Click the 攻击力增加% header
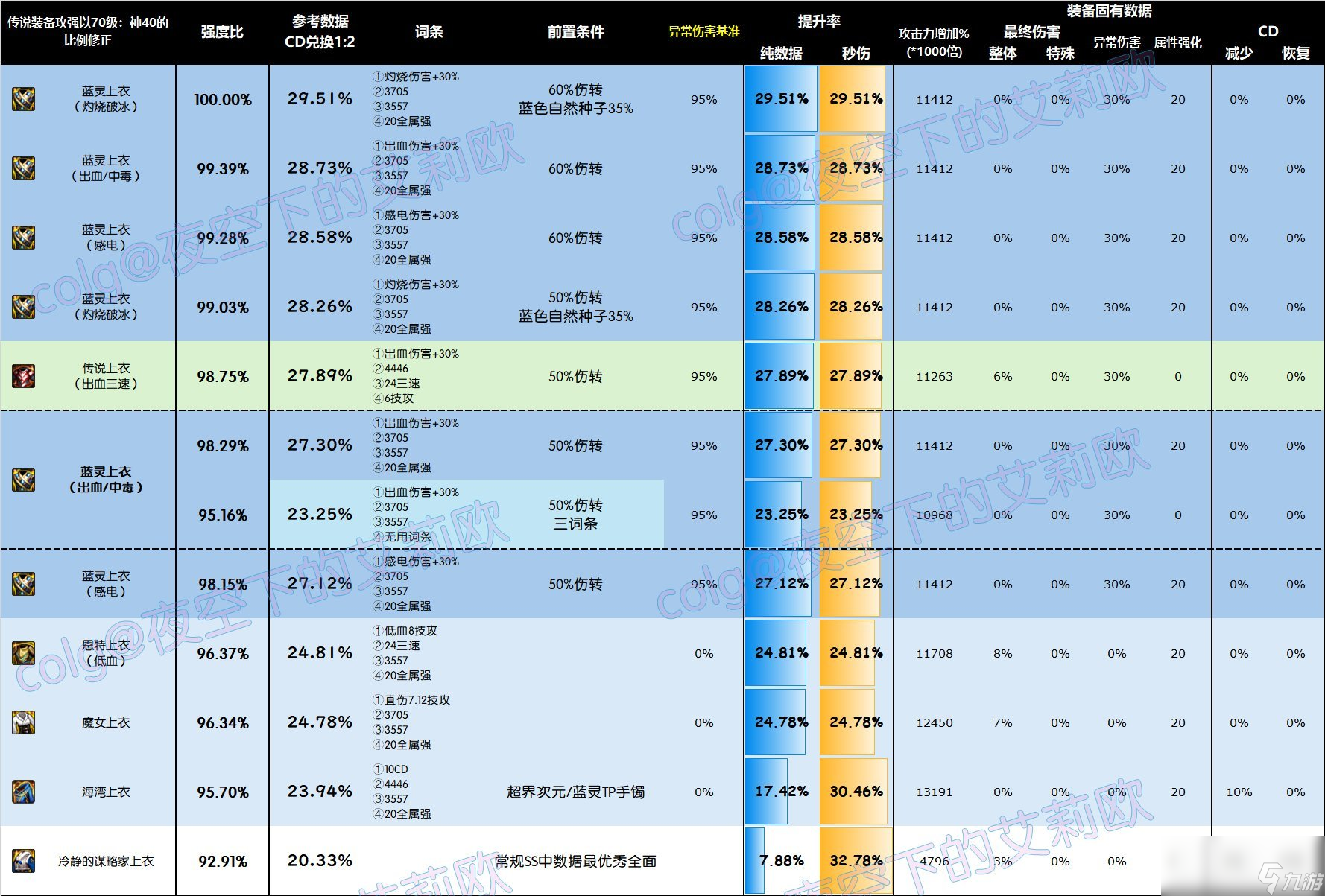 [934, 42]
